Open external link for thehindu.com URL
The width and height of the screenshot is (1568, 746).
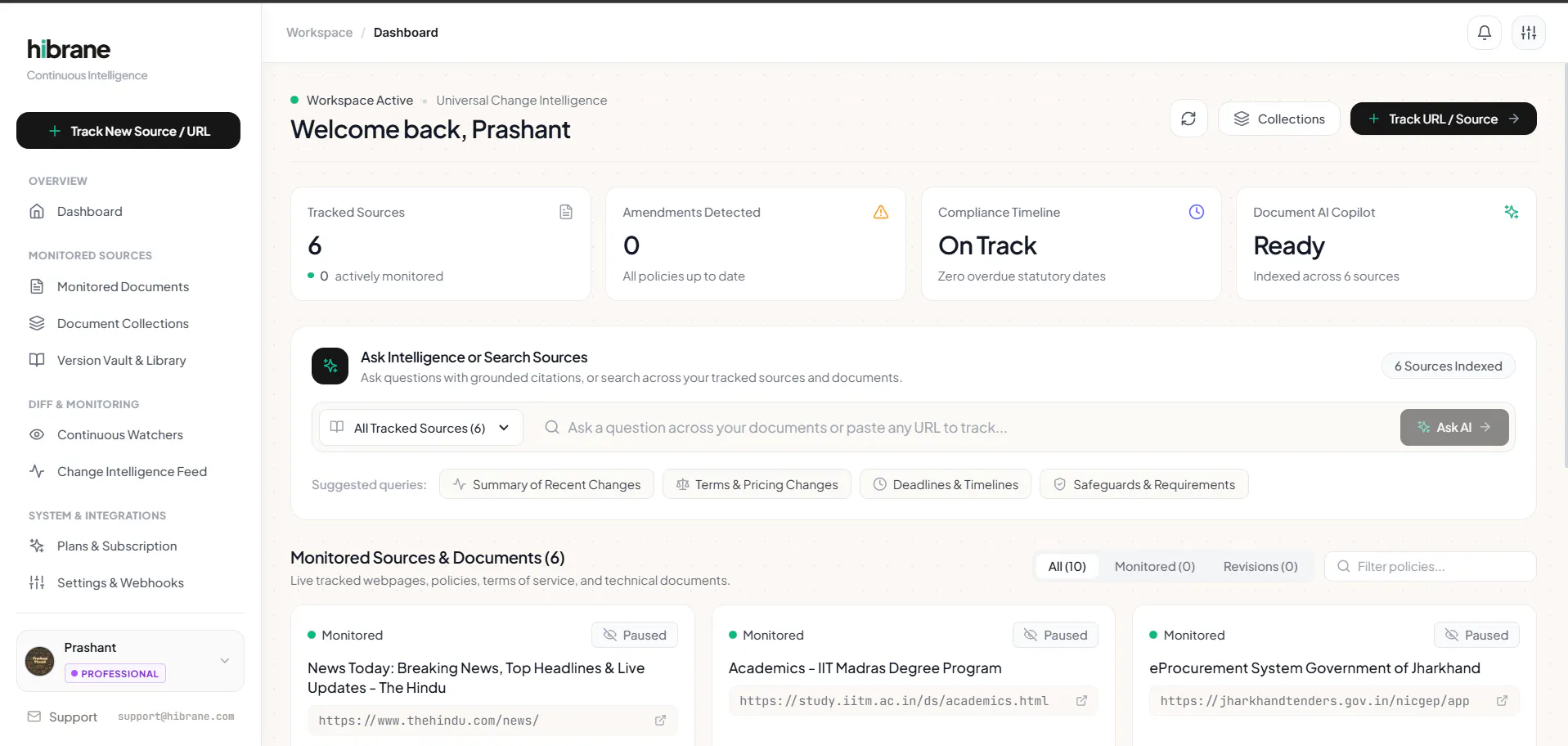(x=660, y=721)
